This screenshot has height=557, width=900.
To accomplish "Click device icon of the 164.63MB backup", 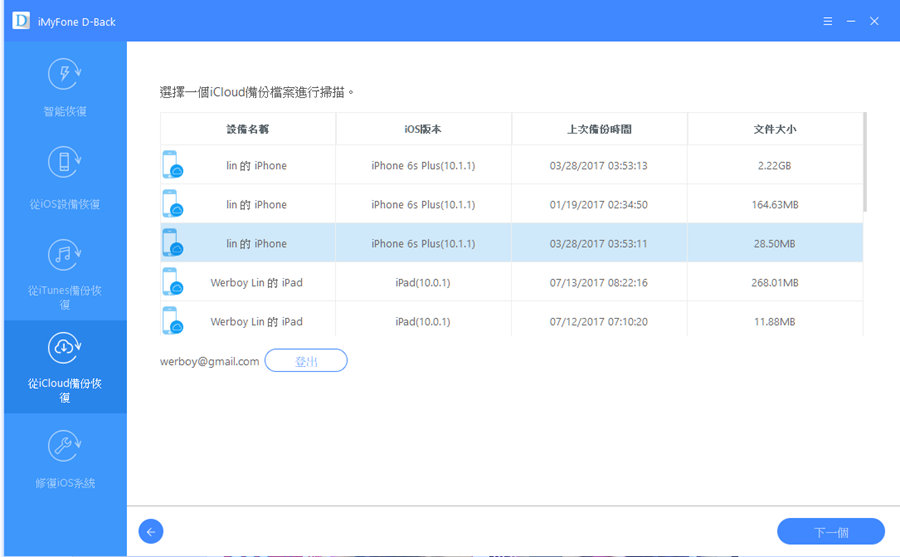I will click(x=172, y=204).
